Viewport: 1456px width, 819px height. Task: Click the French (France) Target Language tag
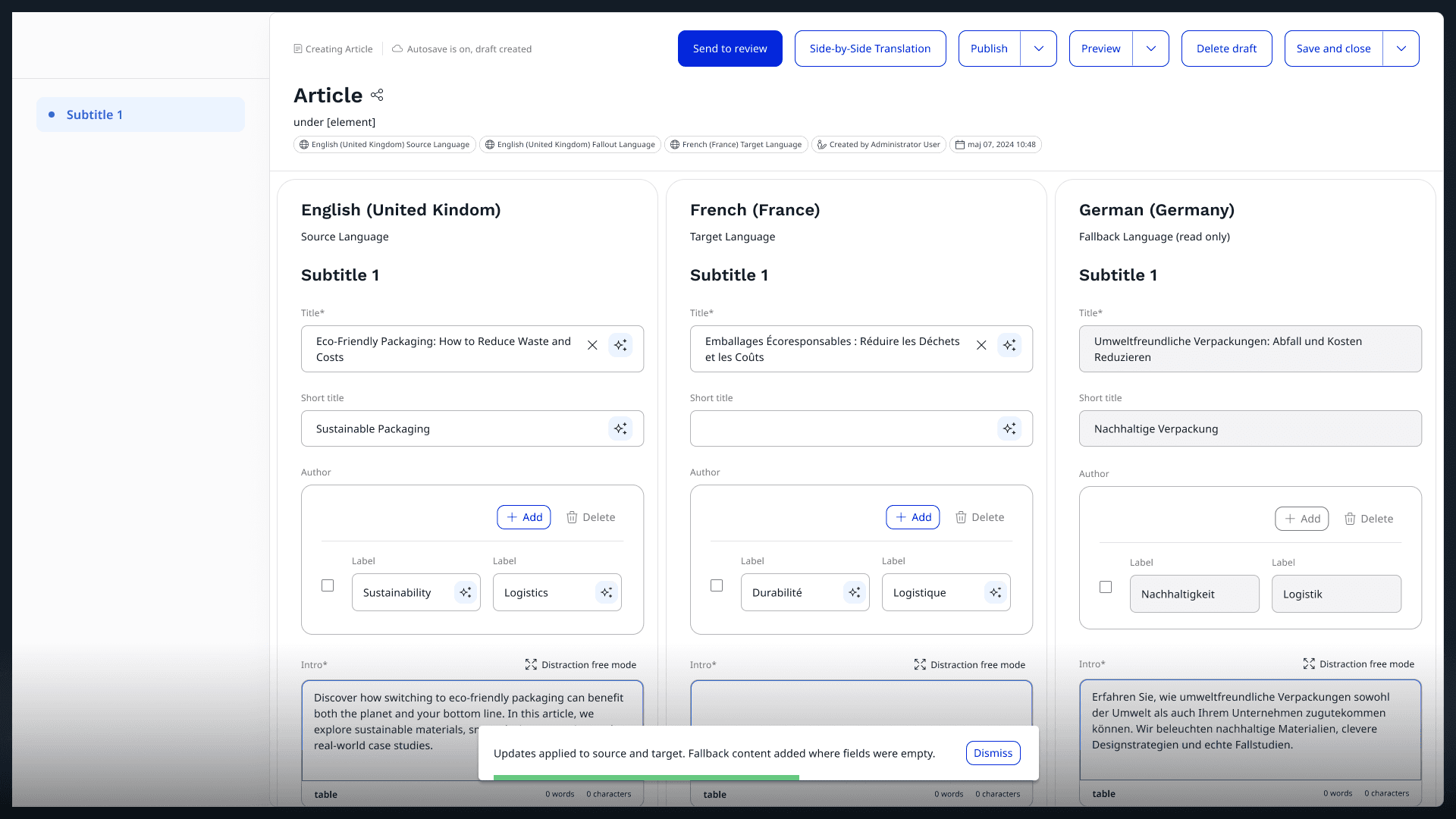(736, 144)
